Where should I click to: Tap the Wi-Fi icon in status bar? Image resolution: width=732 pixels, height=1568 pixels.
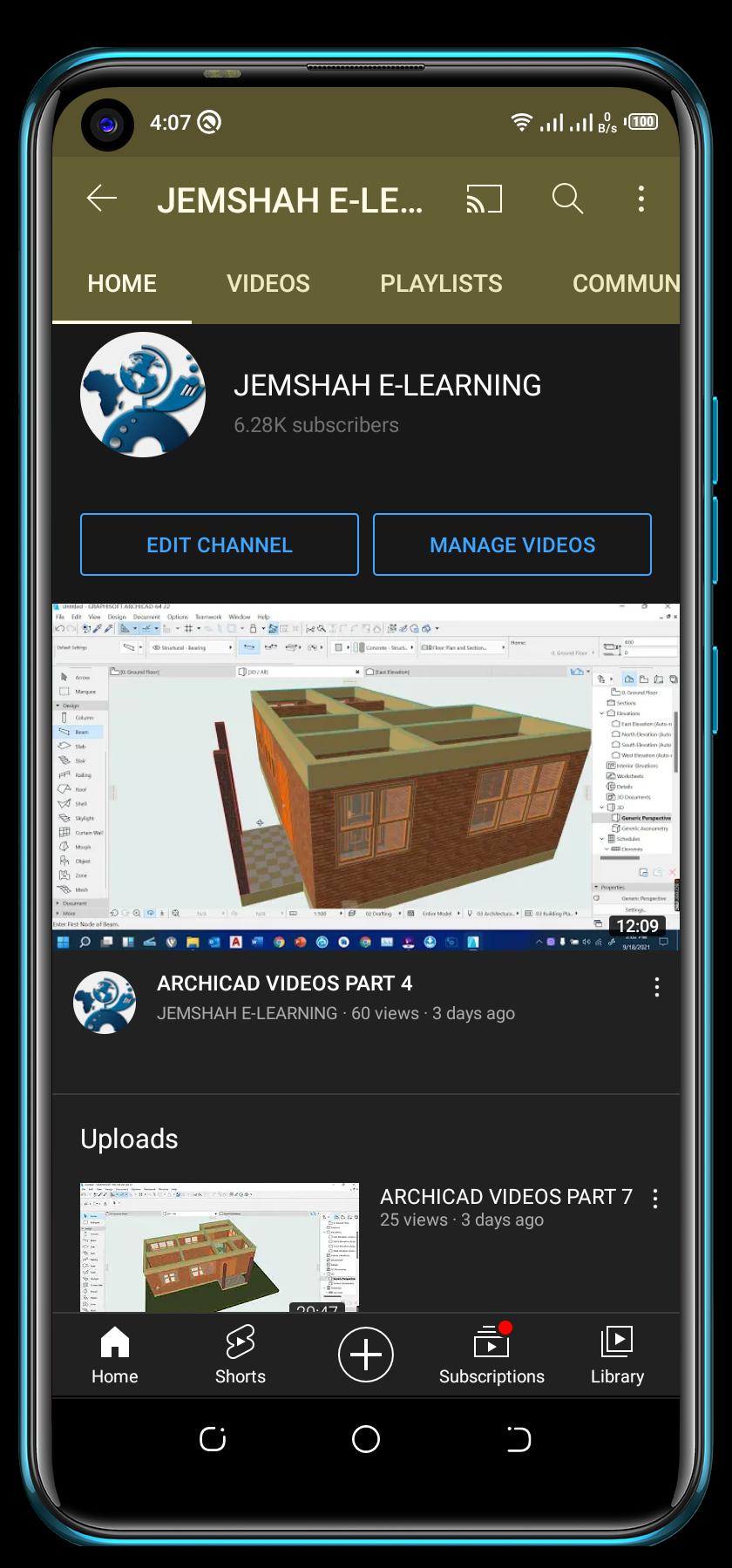[521, 122]
